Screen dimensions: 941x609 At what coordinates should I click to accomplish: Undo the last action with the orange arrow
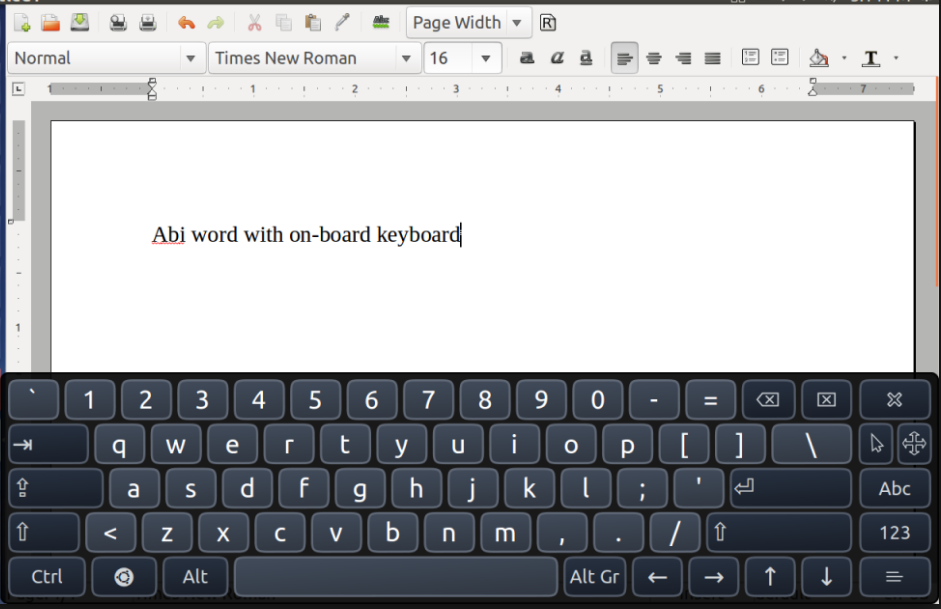coord(187,23)
